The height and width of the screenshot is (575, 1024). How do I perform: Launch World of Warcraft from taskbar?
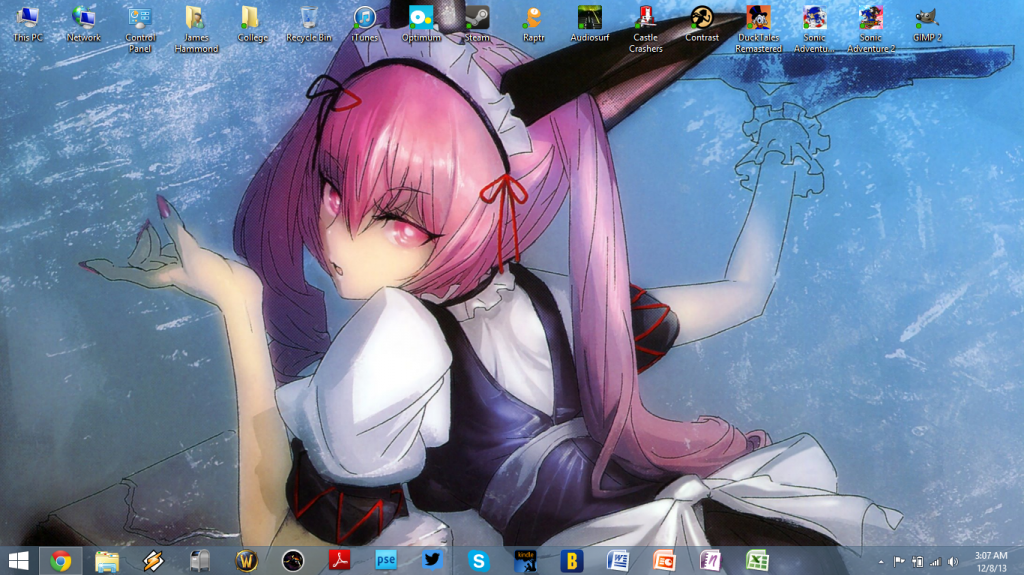(246, 561)
